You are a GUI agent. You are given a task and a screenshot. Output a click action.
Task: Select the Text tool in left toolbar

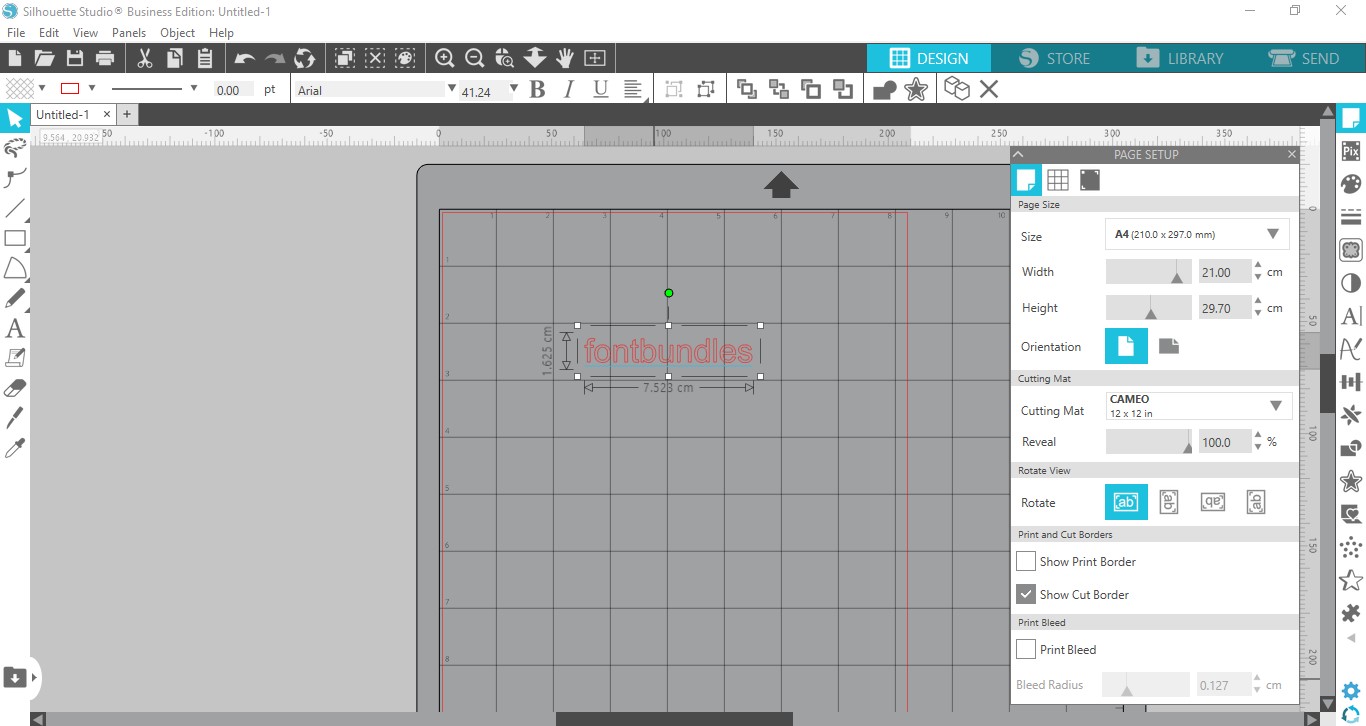click(15, 328)
